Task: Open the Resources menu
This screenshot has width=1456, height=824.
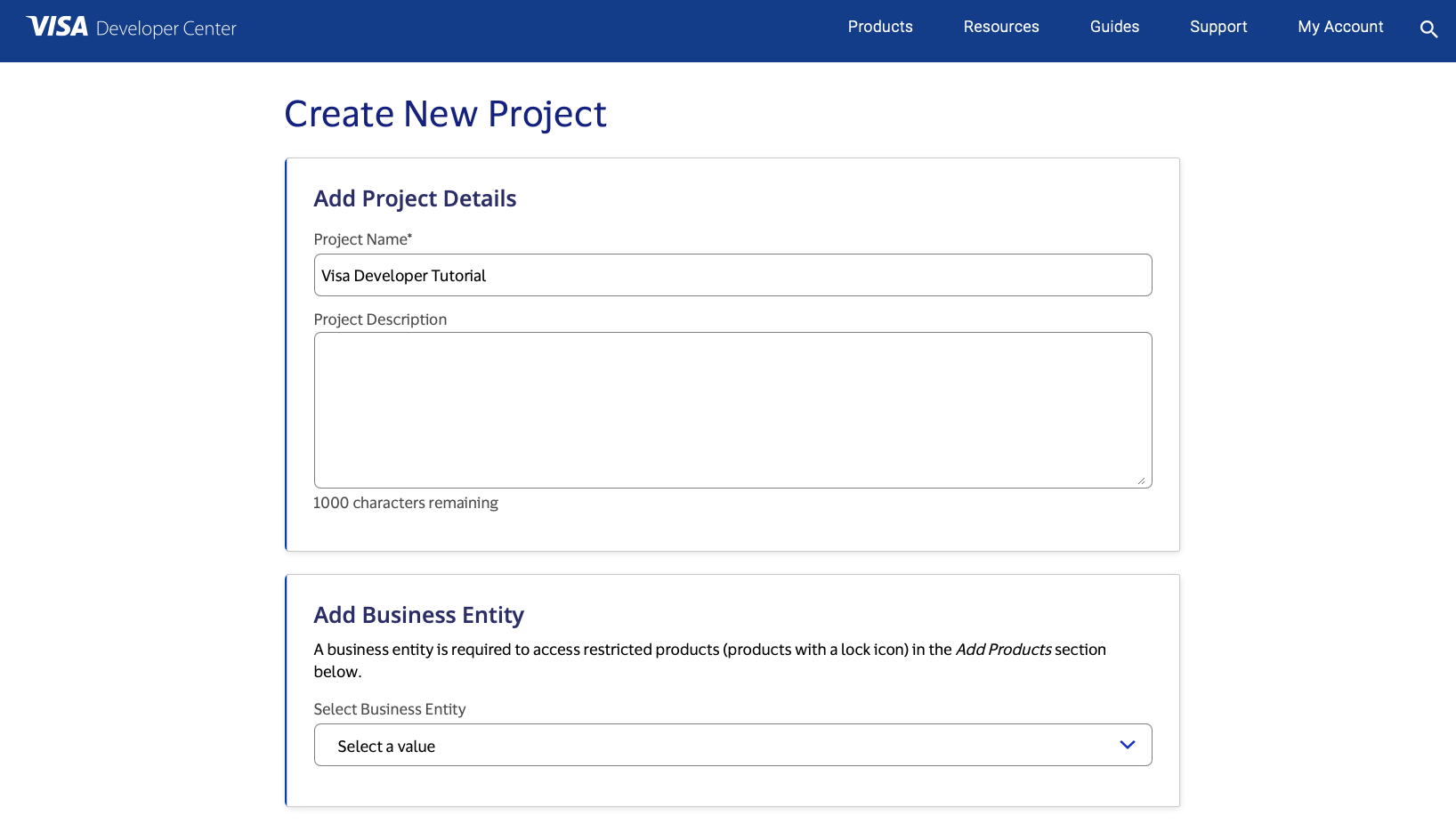Action: (x=1000, y=27)
